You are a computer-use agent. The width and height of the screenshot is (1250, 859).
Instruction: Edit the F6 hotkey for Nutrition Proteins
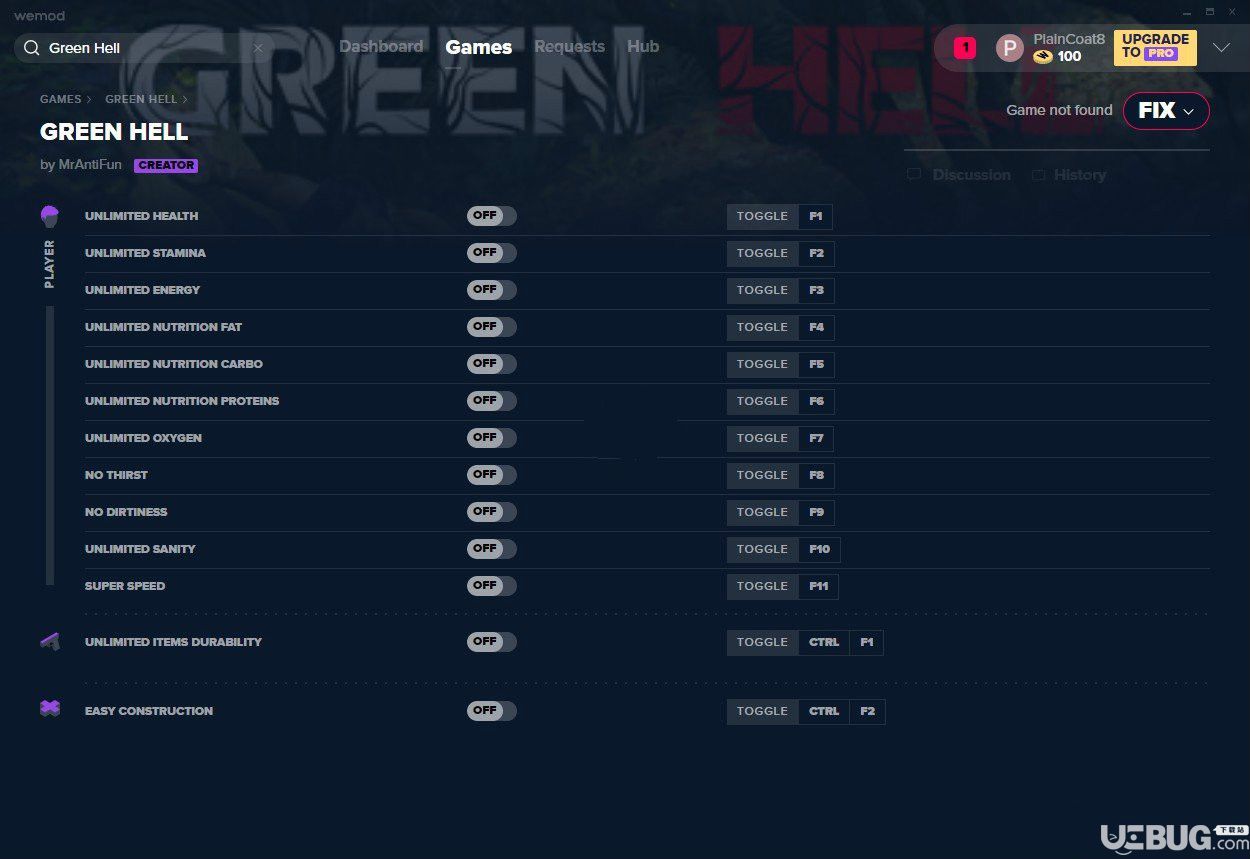(817, 401)
